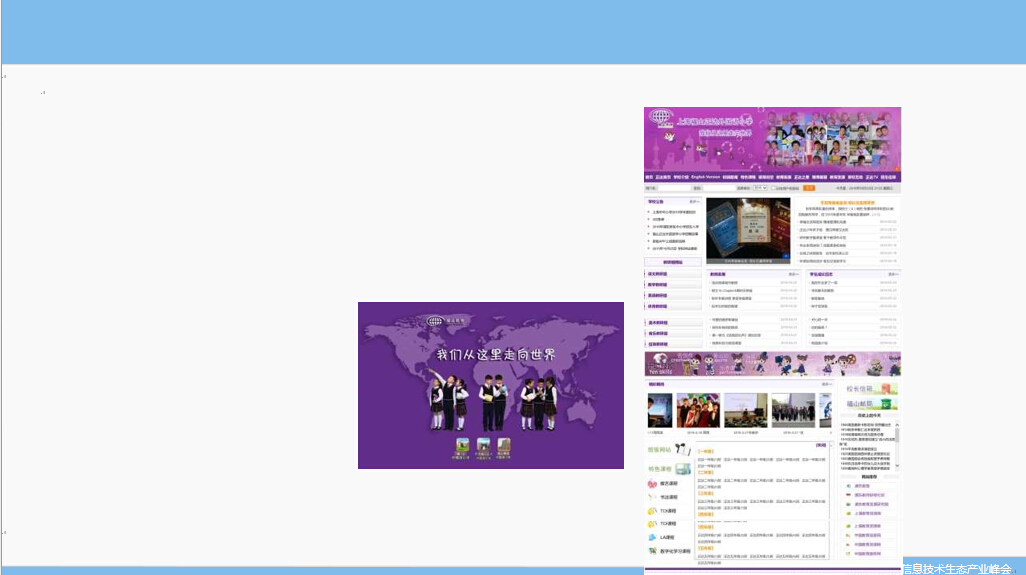1026x575 pixels.
Task: Click the LA课程 icon
Action: point(652,538)
